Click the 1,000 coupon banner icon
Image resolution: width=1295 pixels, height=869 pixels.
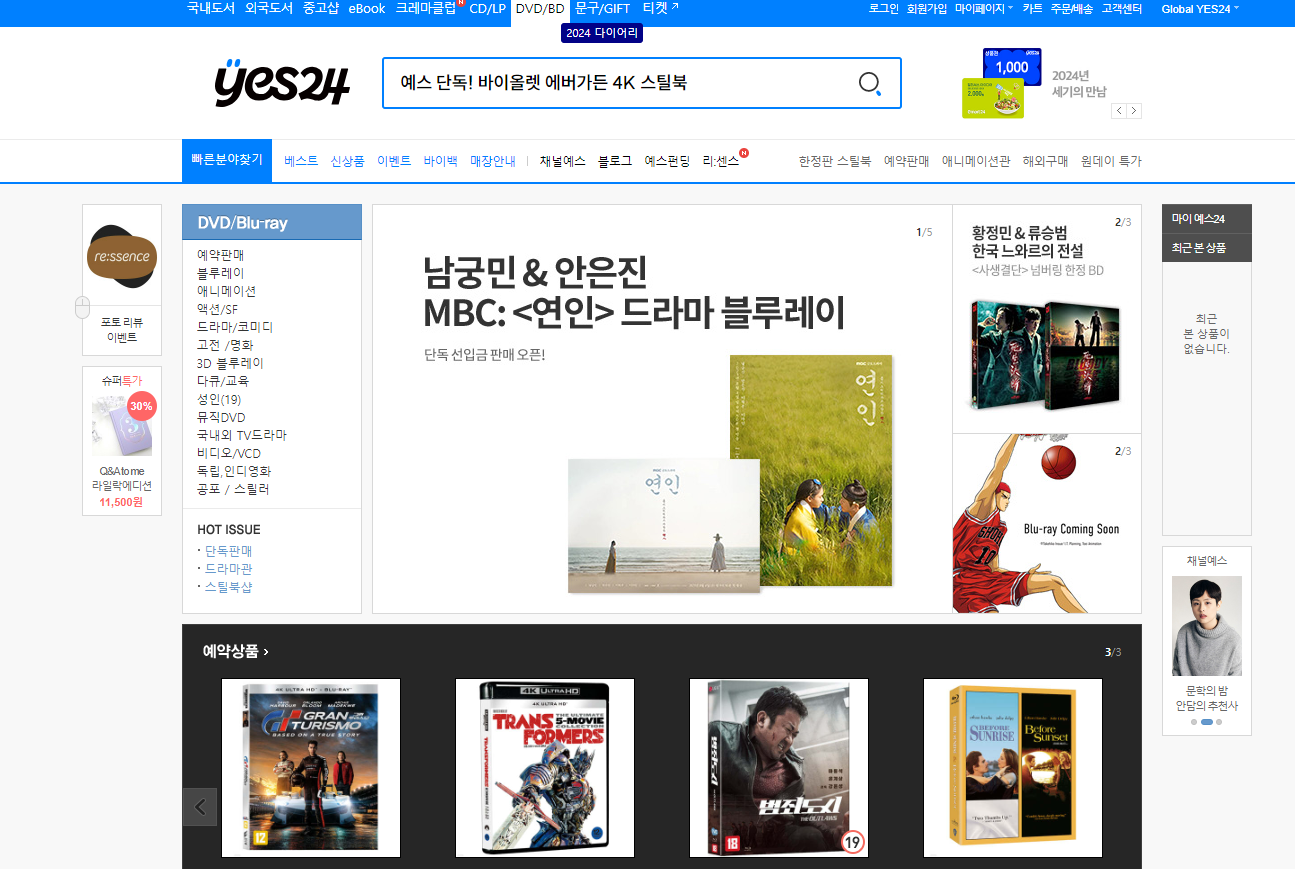click(1012, 66)
